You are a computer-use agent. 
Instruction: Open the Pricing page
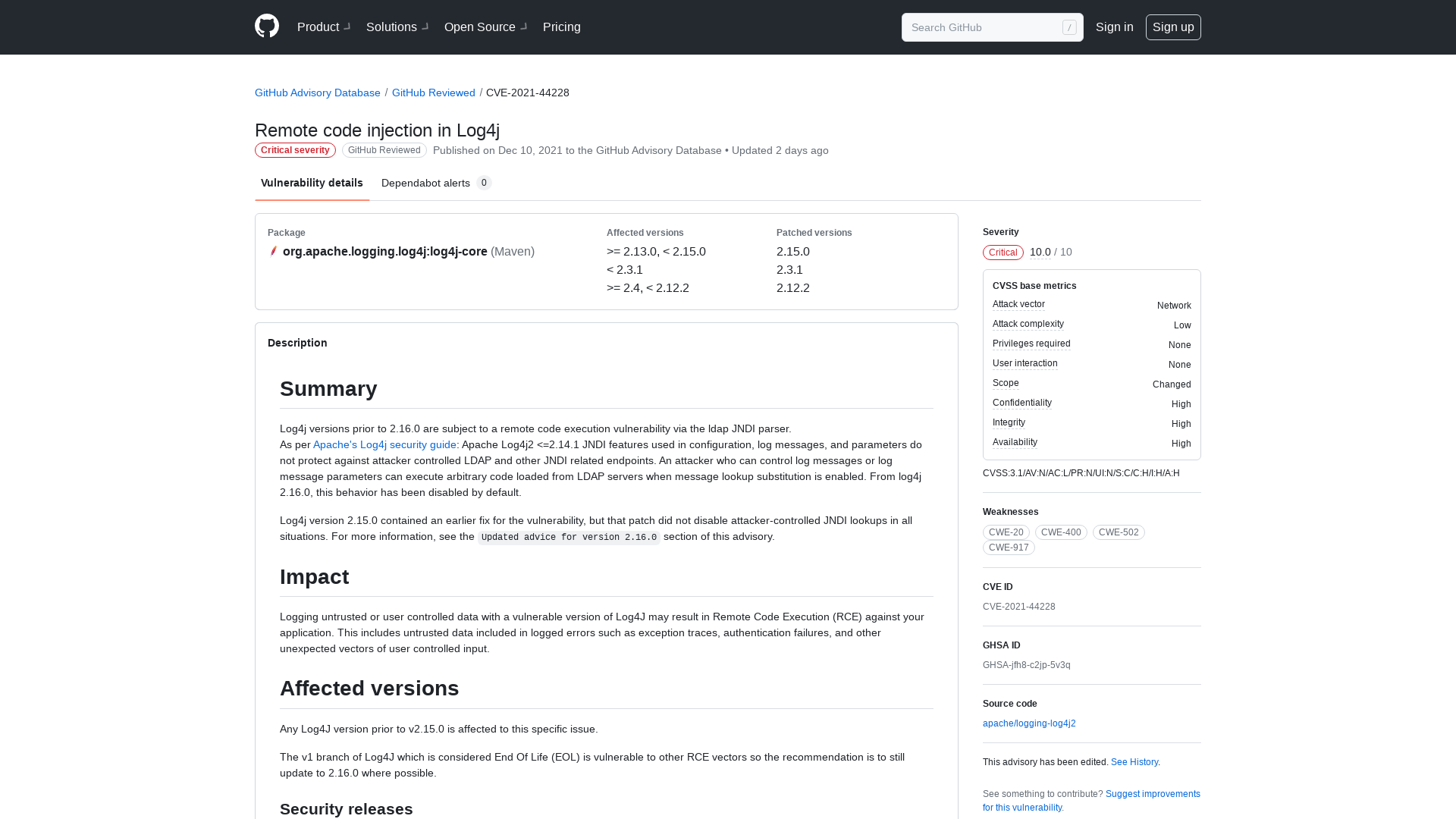click(x=562, y=27)
